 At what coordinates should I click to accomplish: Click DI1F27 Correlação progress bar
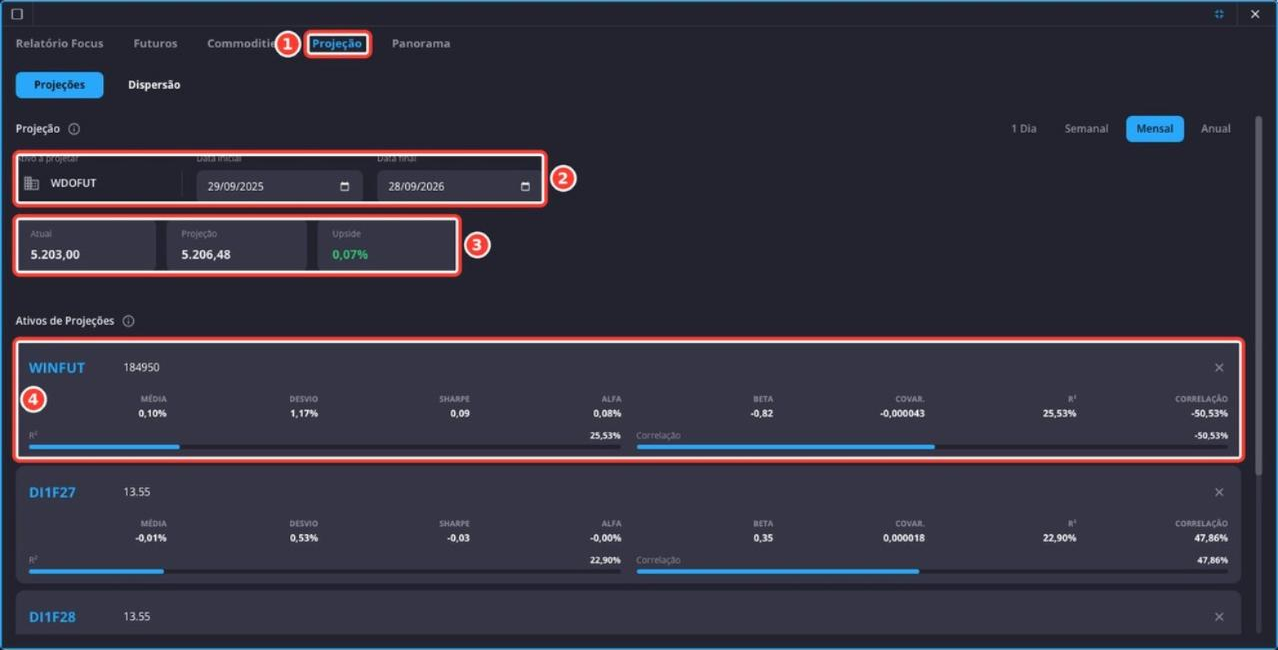point(932,572)
